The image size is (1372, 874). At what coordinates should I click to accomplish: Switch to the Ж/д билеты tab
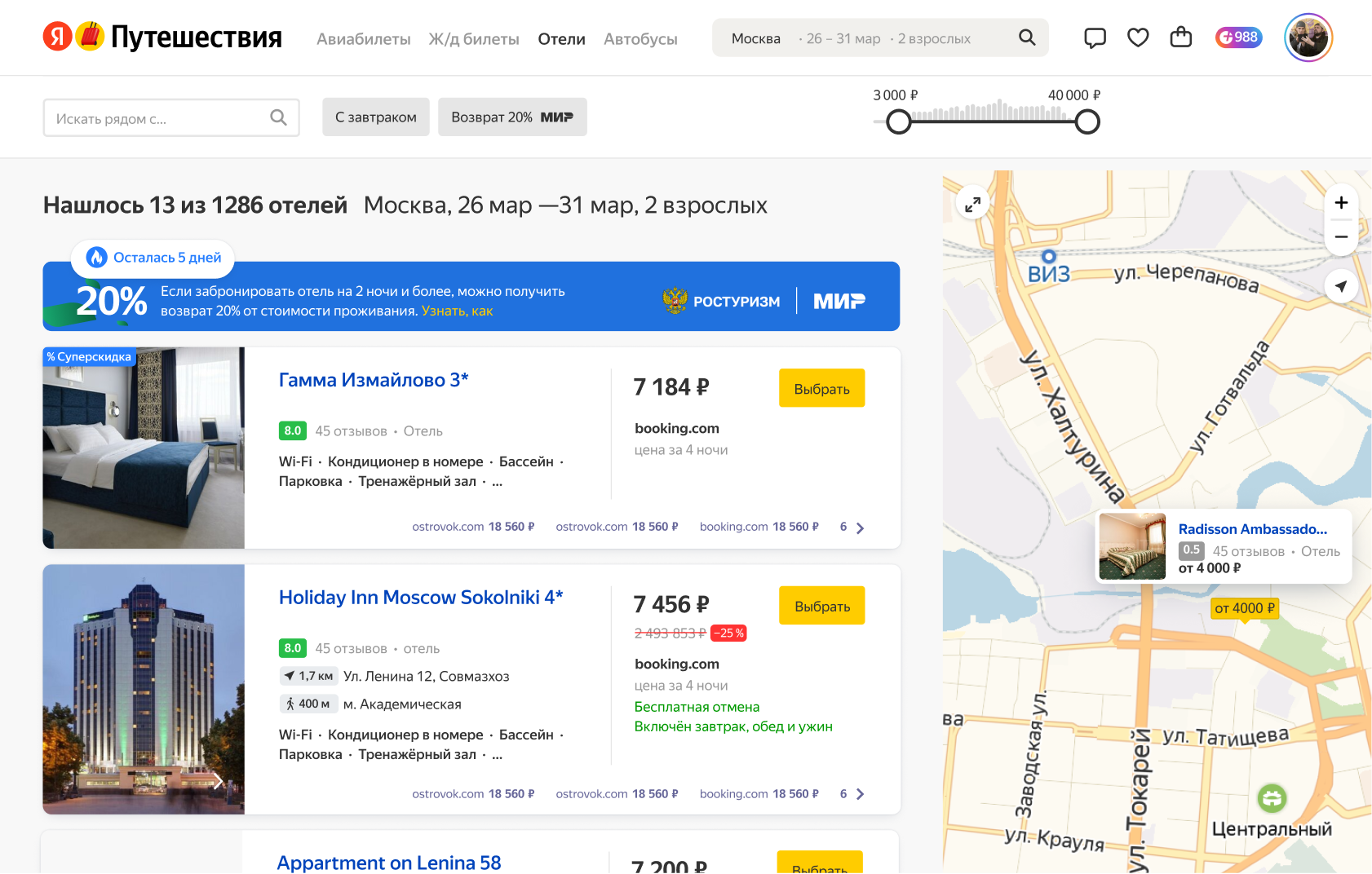click(x=474, y=39)
